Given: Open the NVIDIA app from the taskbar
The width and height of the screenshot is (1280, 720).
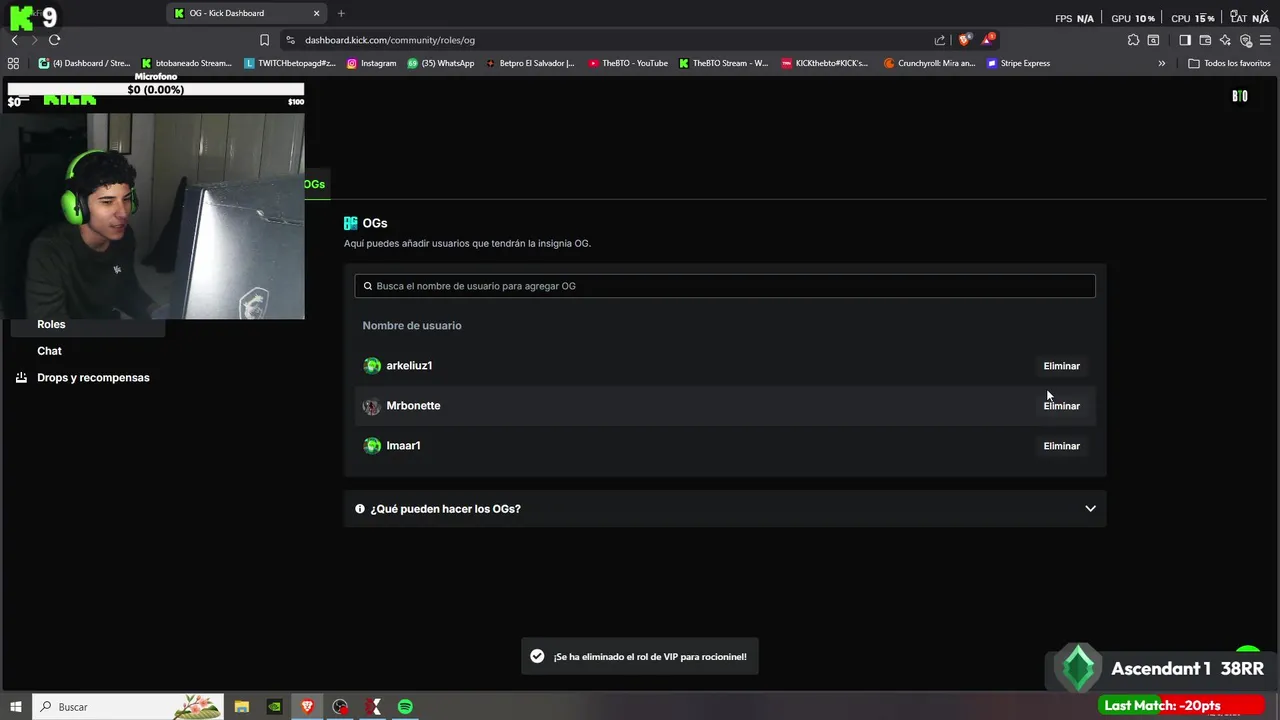Looking at the screenshot, I should (x=274, y=707).
